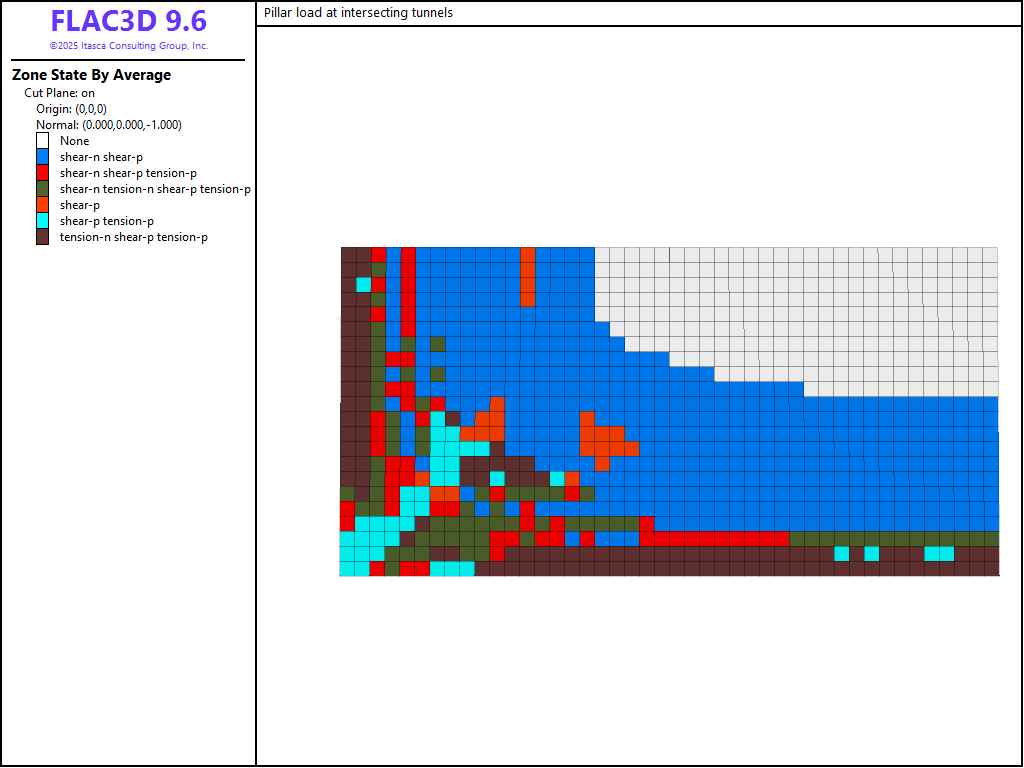Screen dimensions: 1024x768
Task: Select the Origin (0,0,0) entry
Action: (71, 109)
